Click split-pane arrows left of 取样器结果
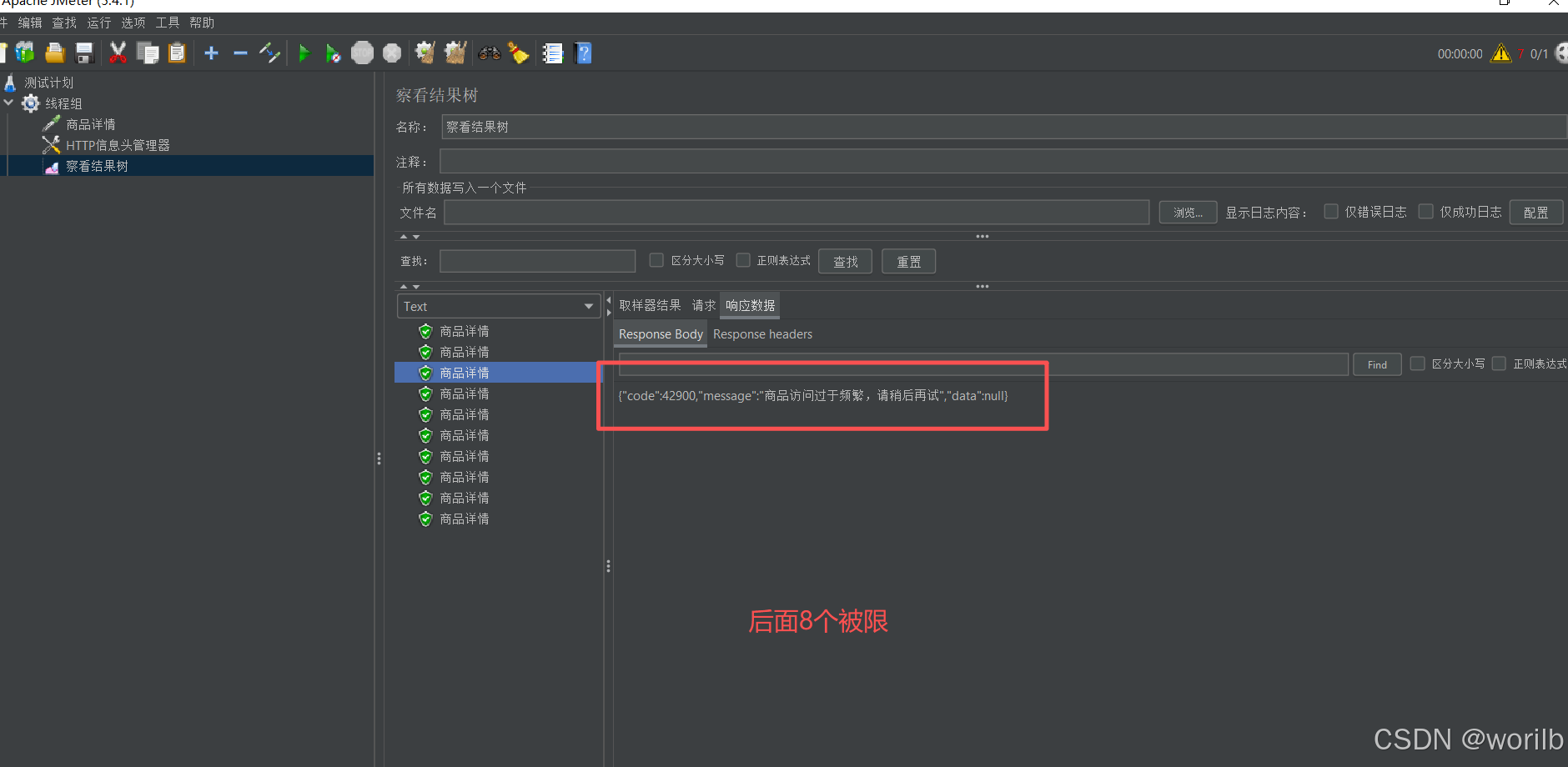Image resolution: width=1568 pixels, height=767 pixels. click(x=609, y=306)
